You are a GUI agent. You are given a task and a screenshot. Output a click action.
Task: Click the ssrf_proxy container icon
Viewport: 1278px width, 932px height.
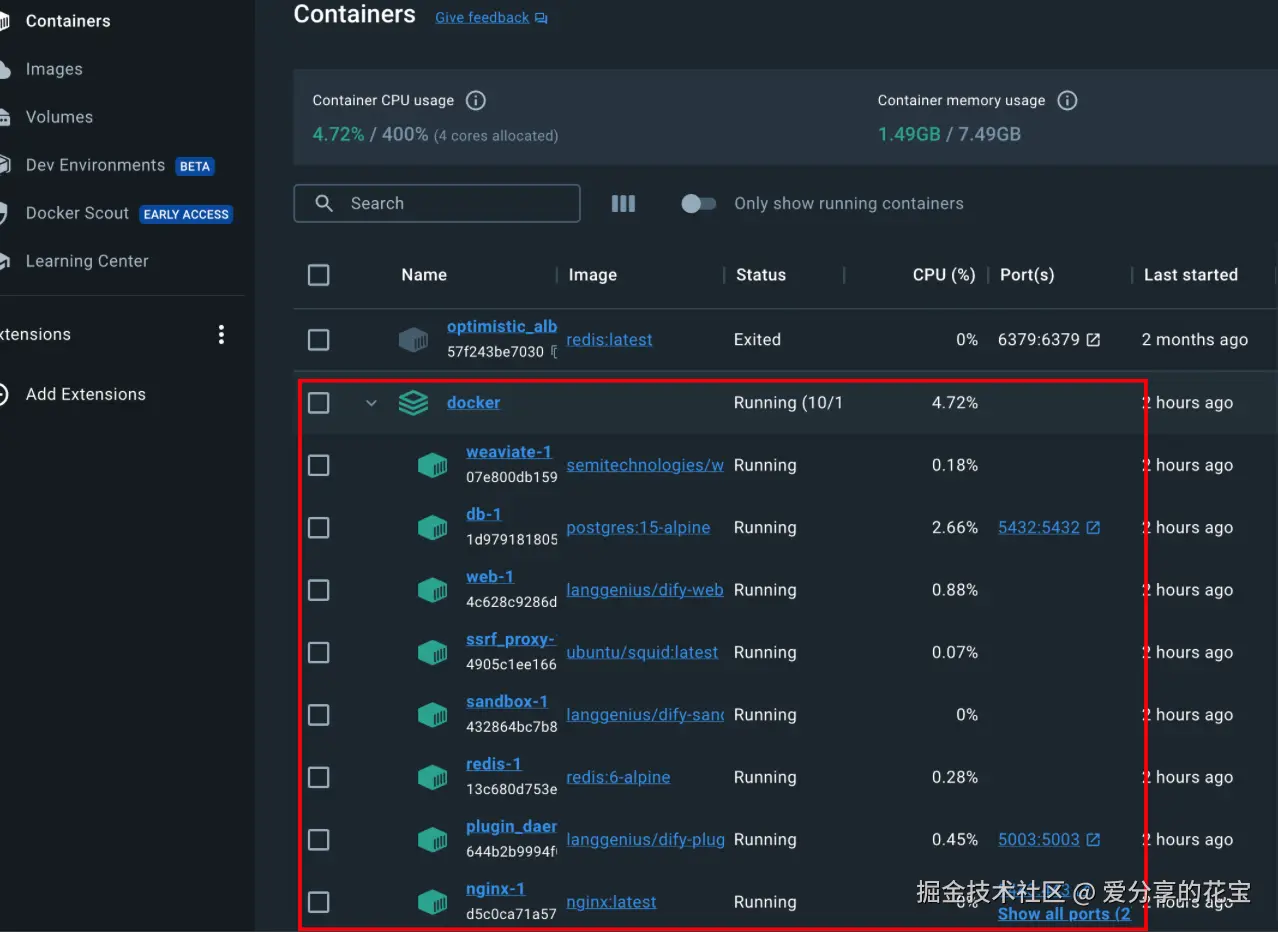pyautogui.click(x=432, y=653)
